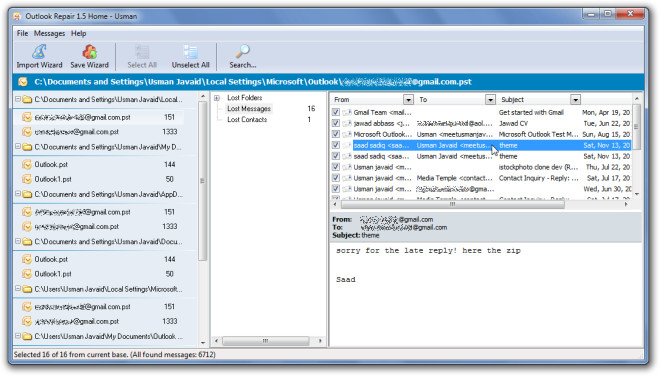
Task: Click the message list scroll right arrow
Action: pos(626,204)
